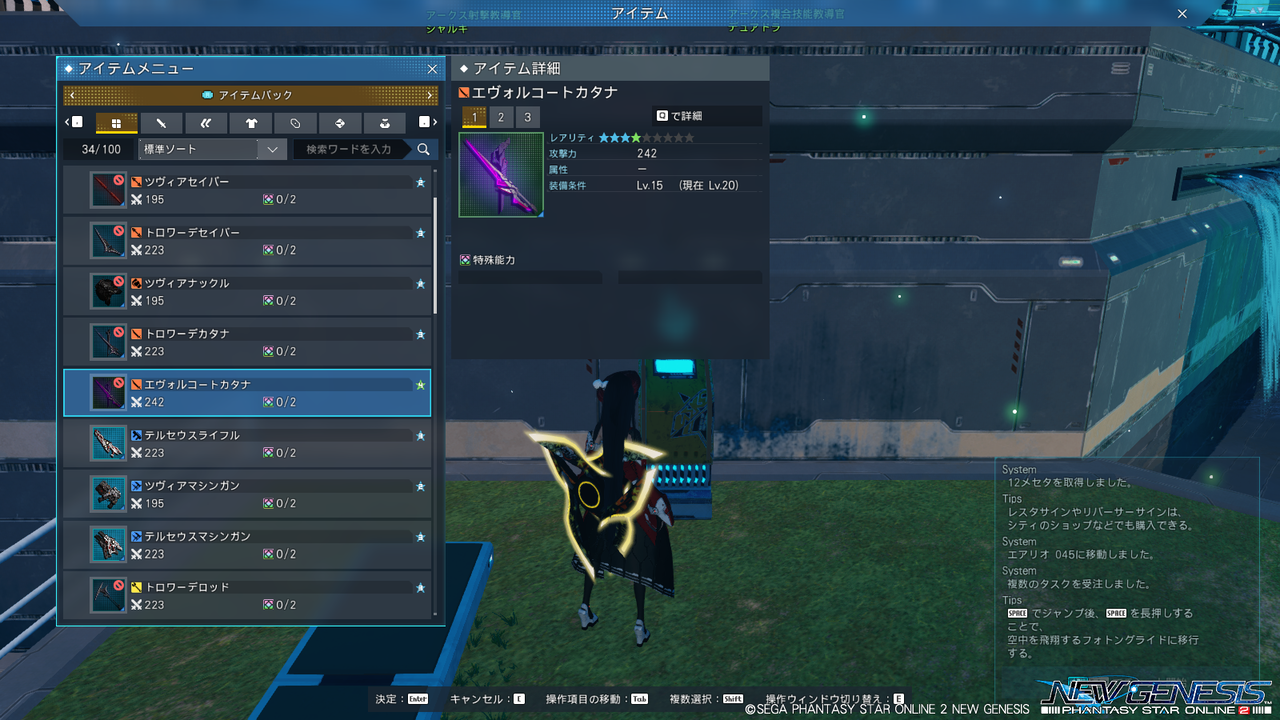
Task: Click the augment slot icon on ツヴィアセイバー row
Action: (x=268, y=200)
